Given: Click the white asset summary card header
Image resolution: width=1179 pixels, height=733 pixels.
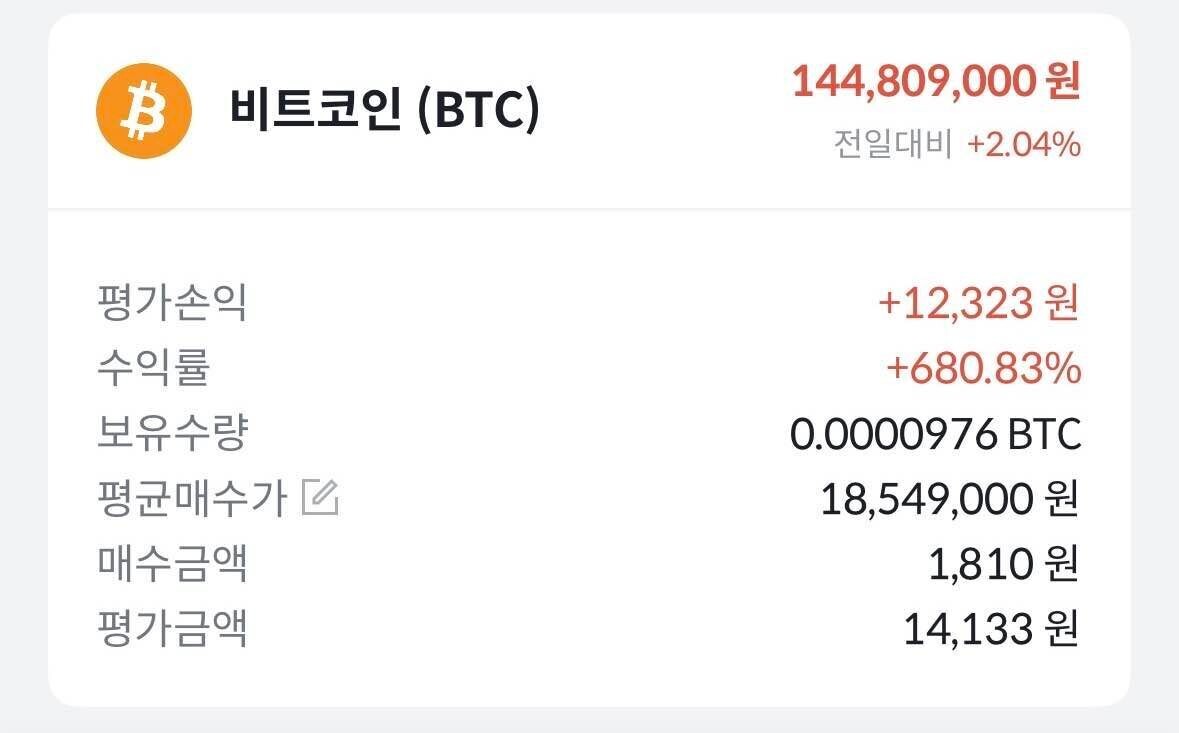Looking at the screenshot, I should click(590, 110).
